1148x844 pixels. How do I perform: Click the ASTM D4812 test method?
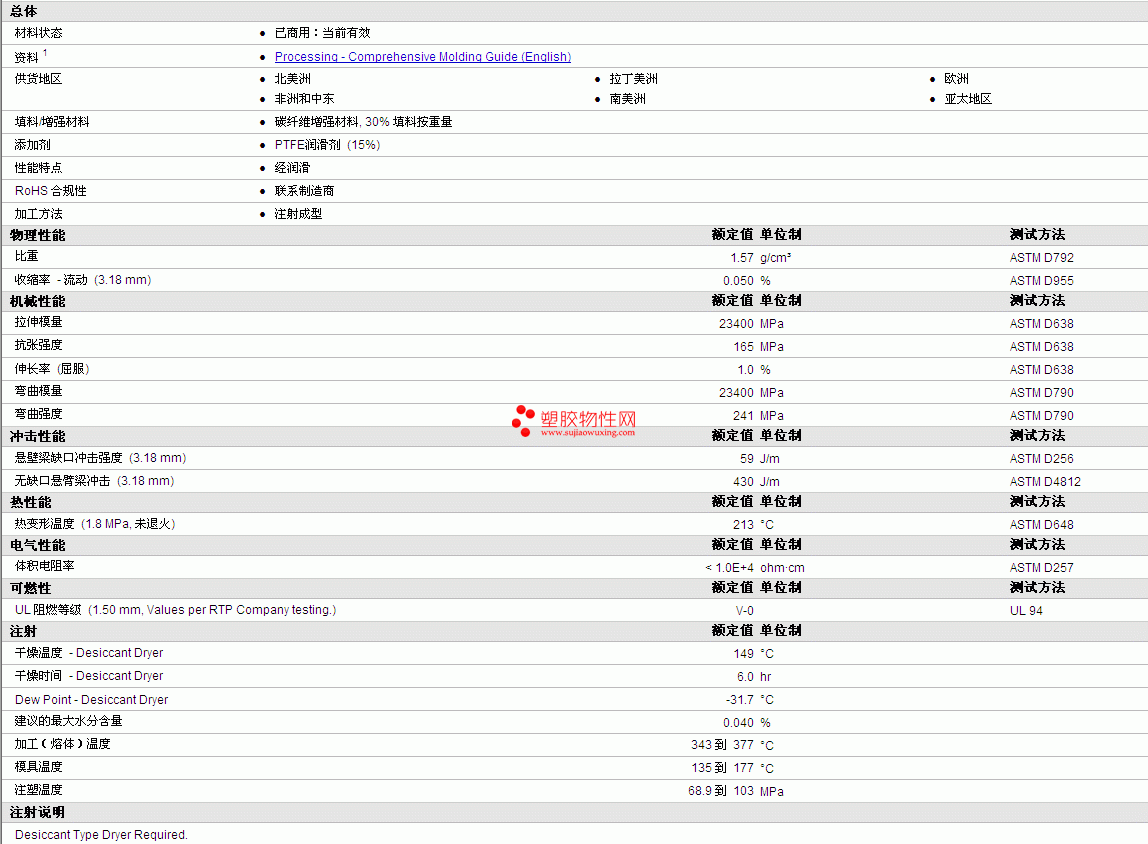pyautogui.click(x=1045, y=482)
